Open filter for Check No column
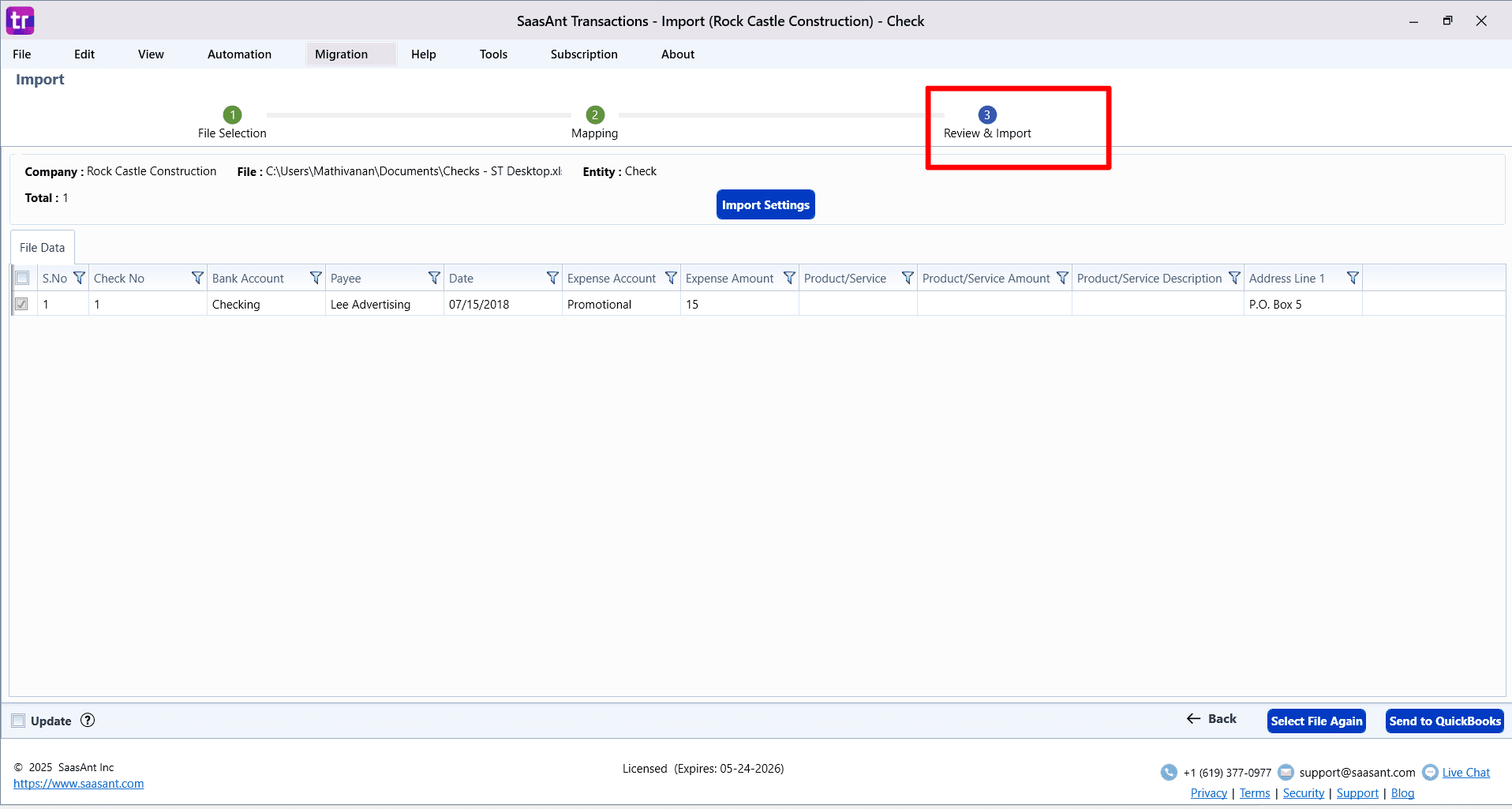Image resolution: width=1512 pixels, height=809 pixels. click(x=197, y=278)
